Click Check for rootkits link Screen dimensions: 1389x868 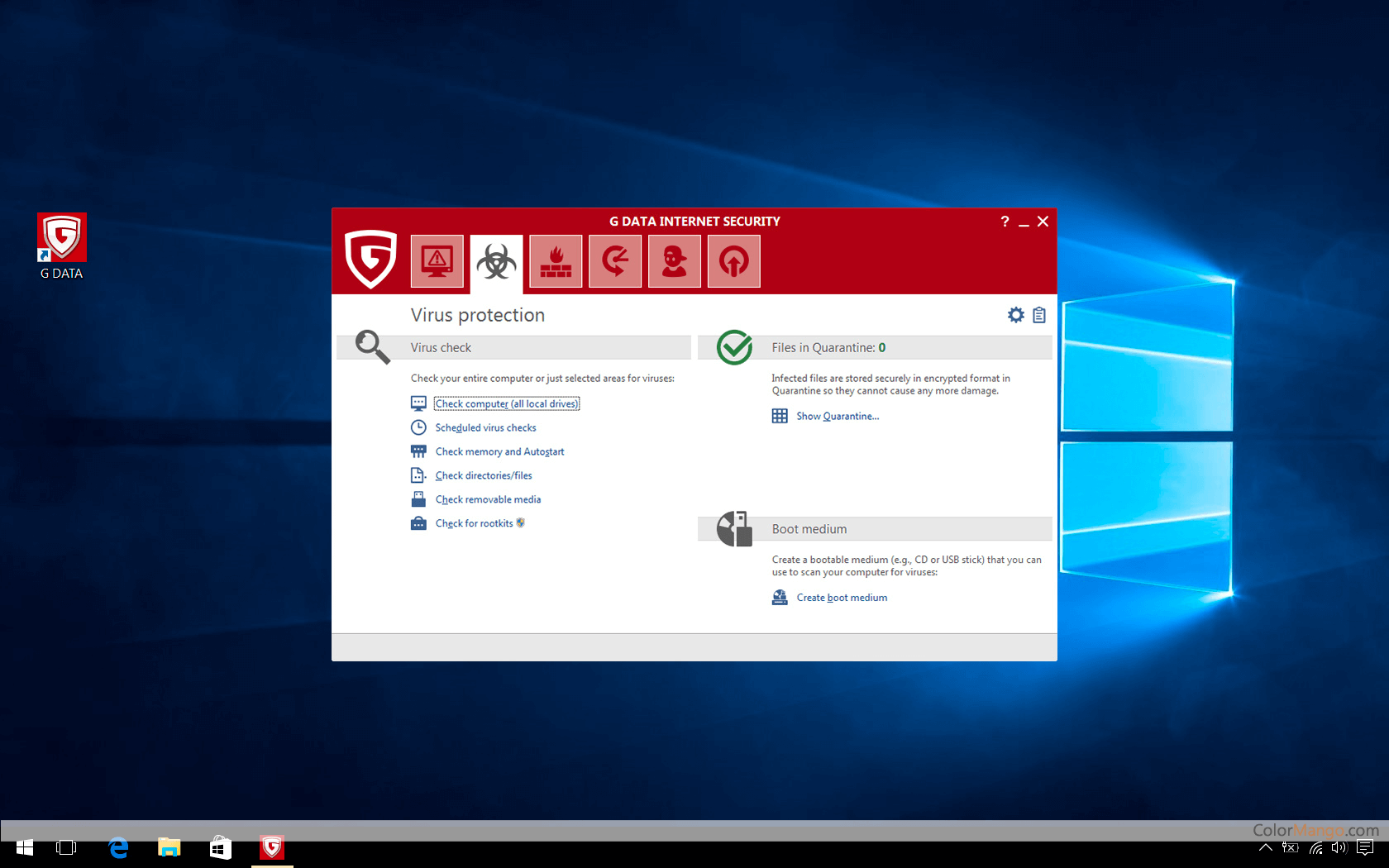click(474, 523)
